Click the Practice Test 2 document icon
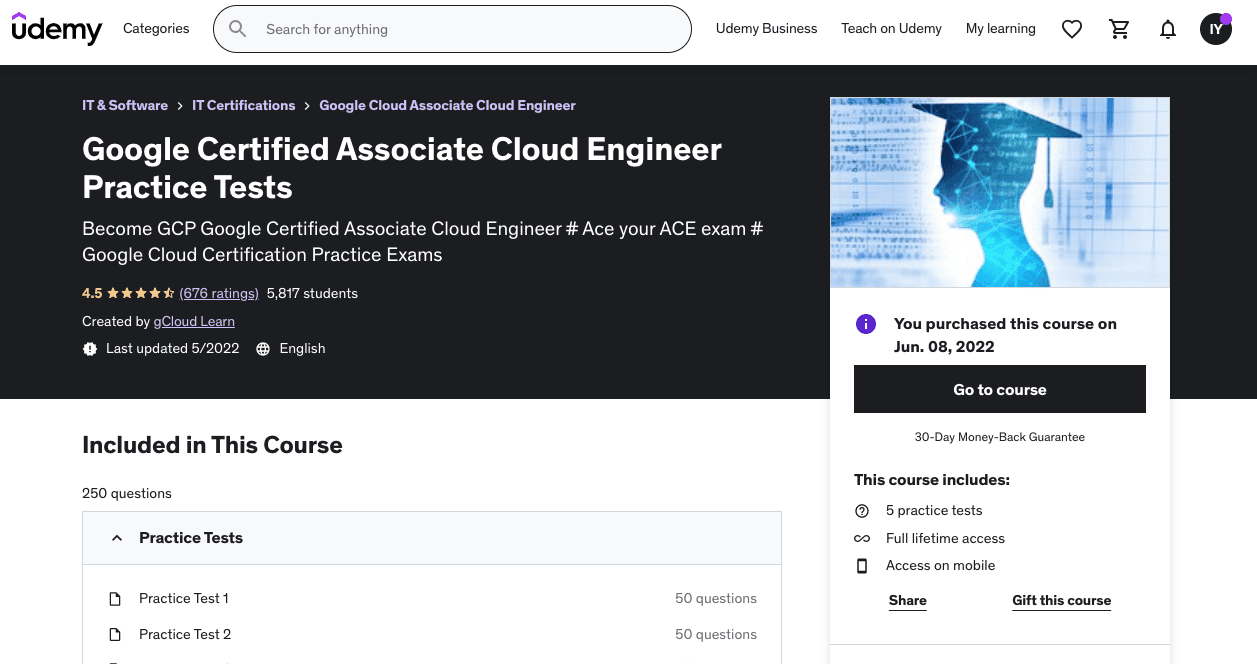Viewport: 1257px width, 664px height. [x=115, y=635]
